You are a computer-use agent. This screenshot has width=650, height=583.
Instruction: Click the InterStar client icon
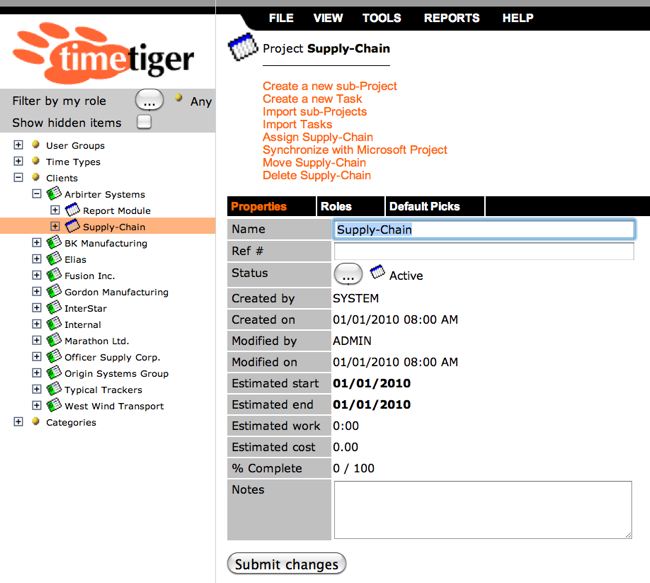pyautogui.click(x=54, y=307)
